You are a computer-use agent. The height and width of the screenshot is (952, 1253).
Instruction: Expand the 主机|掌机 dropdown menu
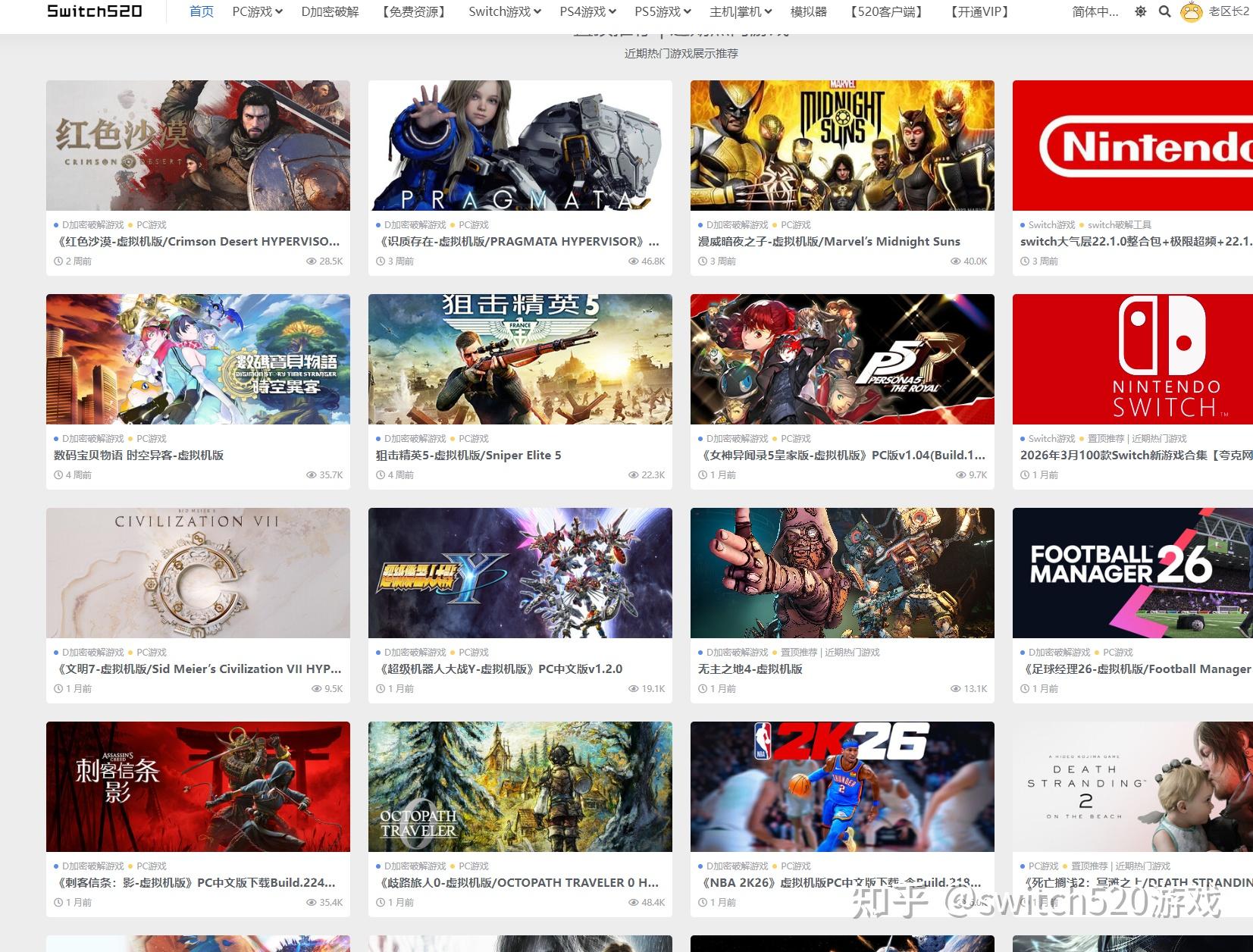[x=741, y=11]
